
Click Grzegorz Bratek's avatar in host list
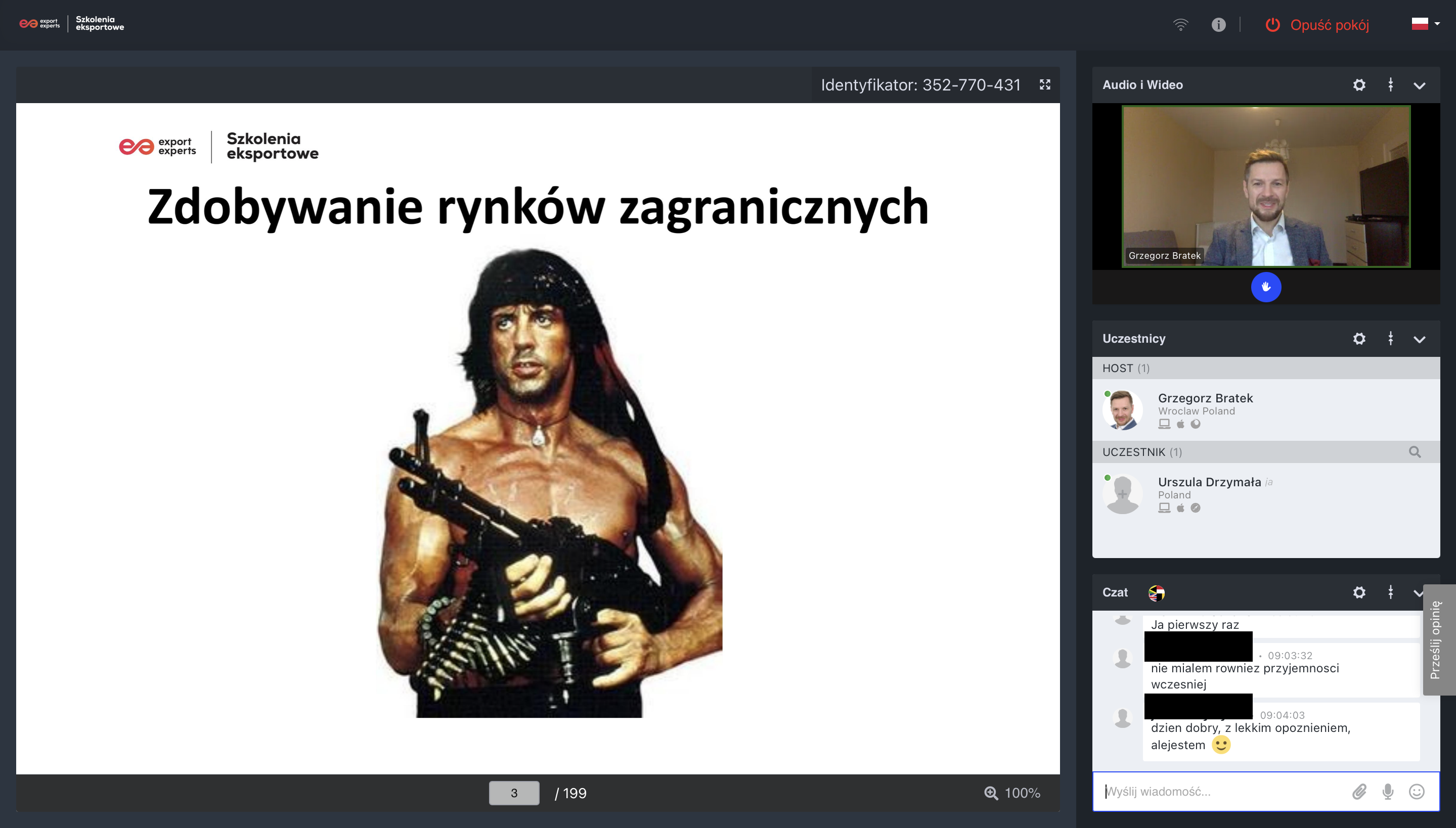pyautogui.click(x=1122, y=410)
